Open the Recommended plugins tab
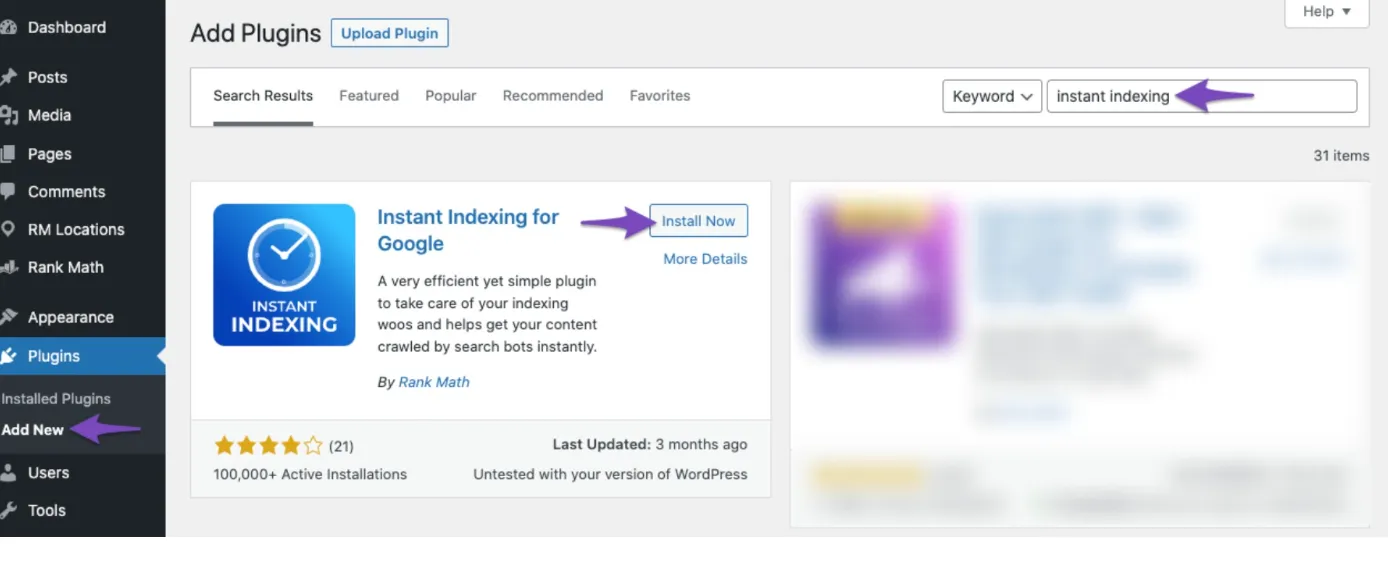 tap(553, 96)
